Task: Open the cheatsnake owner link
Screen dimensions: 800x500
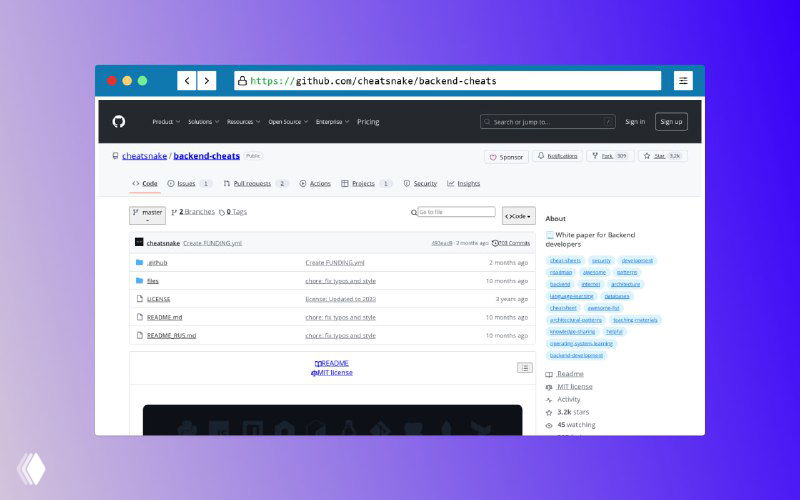Action: tap(144, 156)
